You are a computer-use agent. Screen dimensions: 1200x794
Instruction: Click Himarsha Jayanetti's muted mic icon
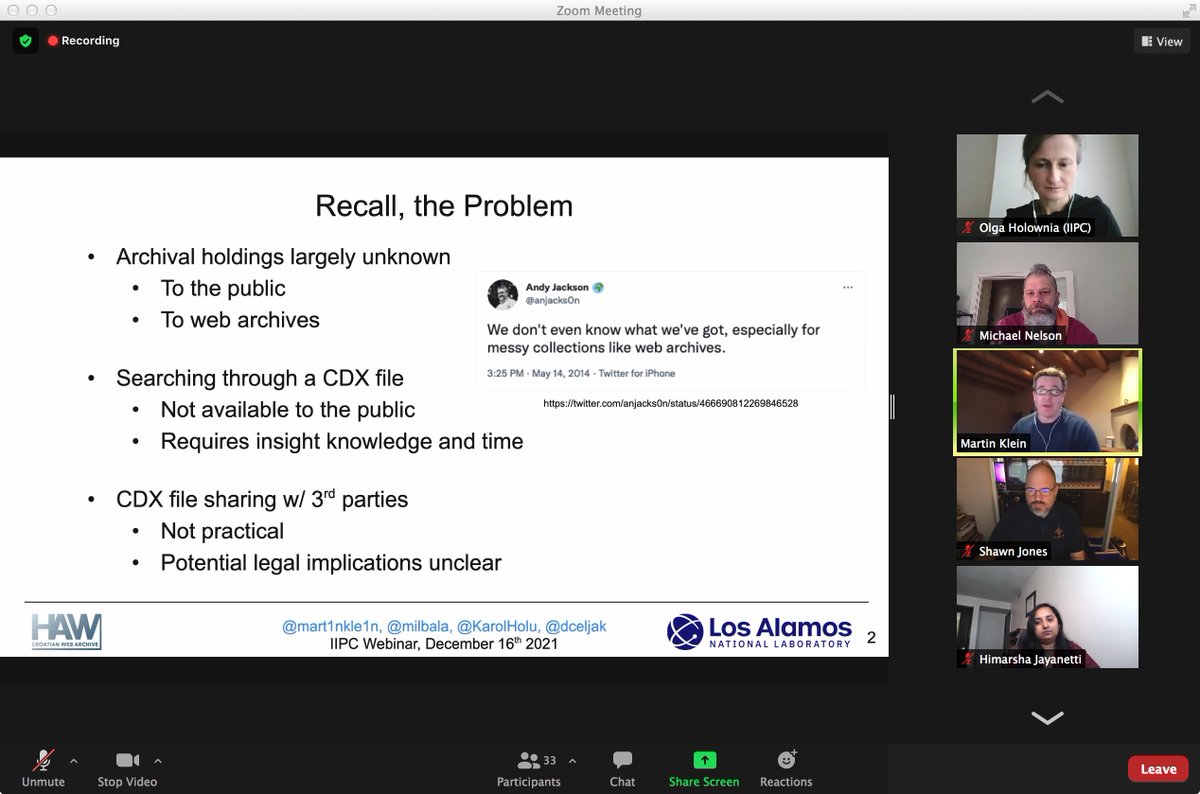[x=968, y=660]
